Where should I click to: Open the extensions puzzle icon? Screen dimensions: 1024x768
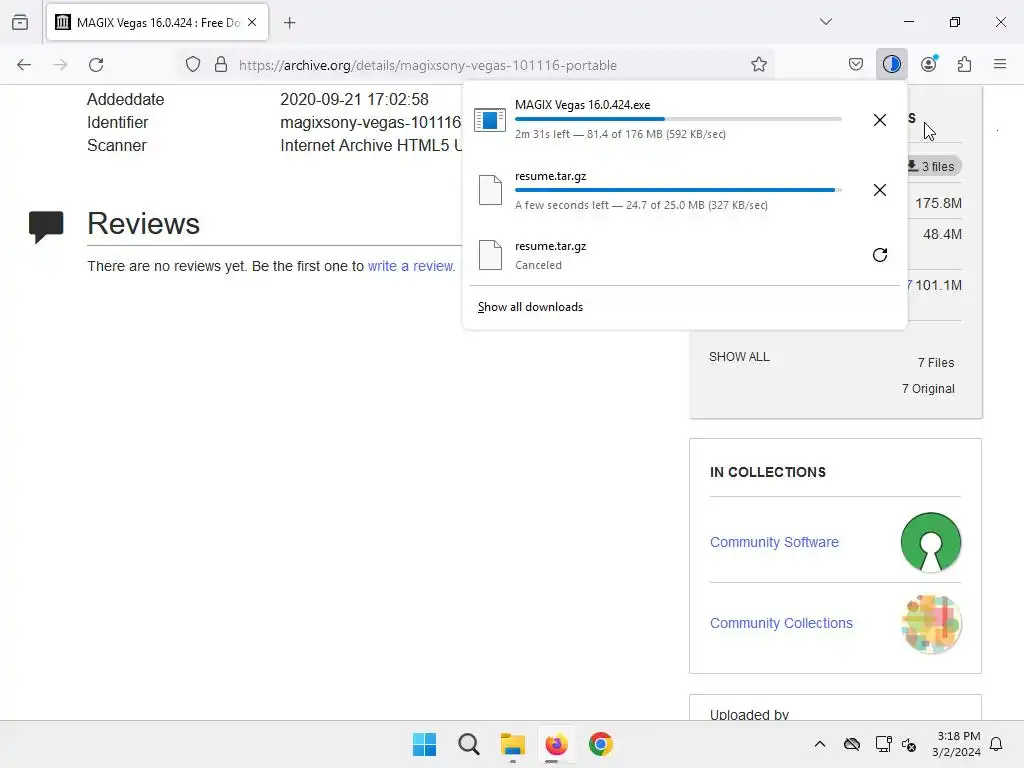(964, 64)
